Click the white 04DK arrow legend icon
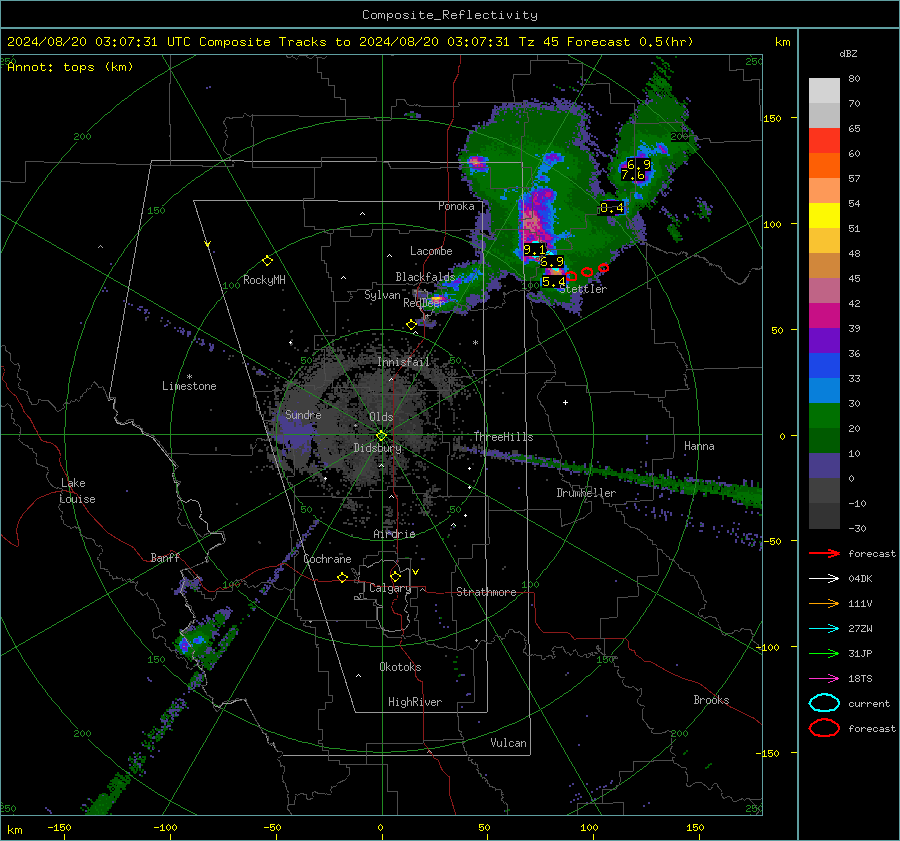The width and height of the screenshot is (900, 841). pos(824,578)
